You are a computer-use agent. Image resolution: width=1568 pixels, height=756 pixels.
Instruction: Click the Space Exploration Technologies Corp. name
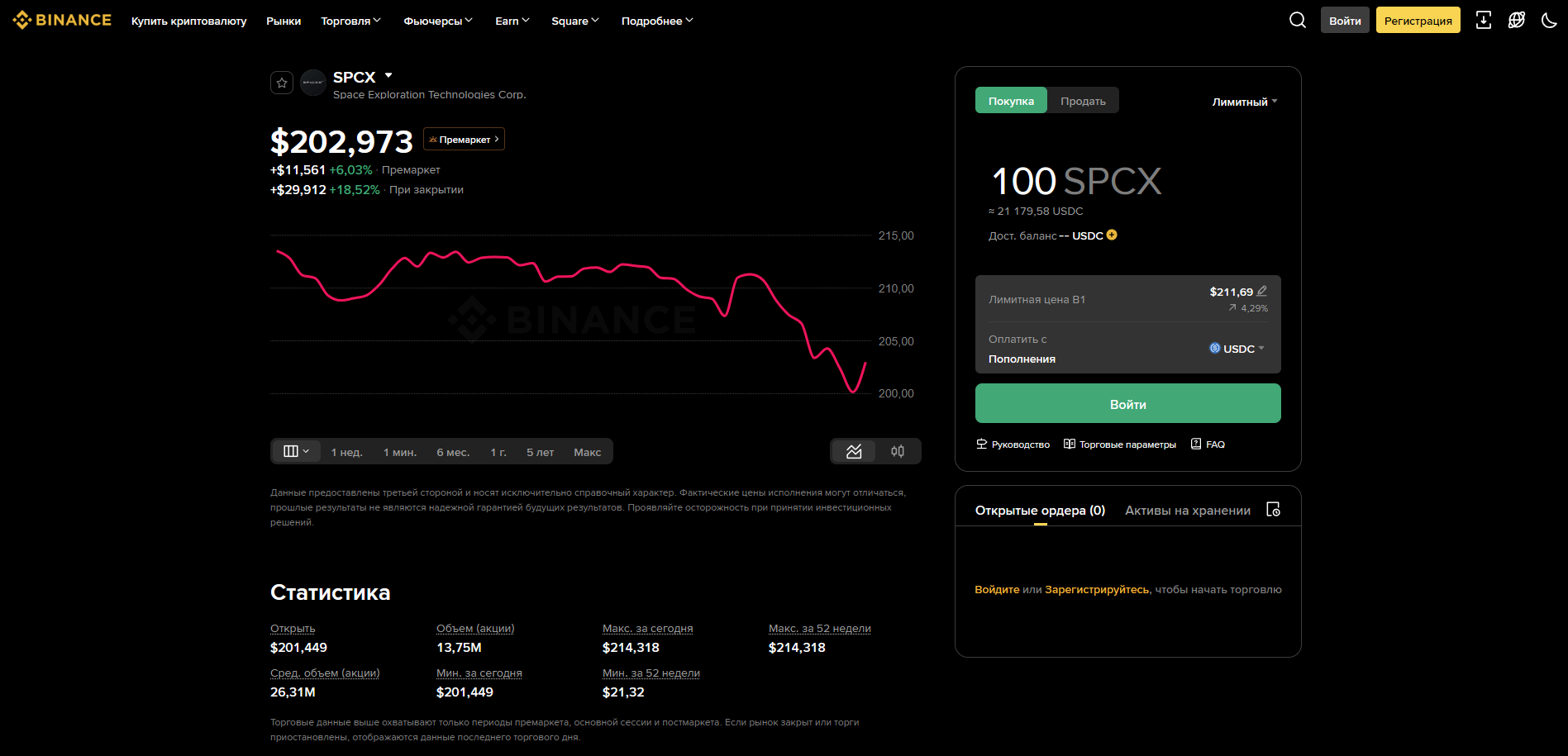click(429, 95)
